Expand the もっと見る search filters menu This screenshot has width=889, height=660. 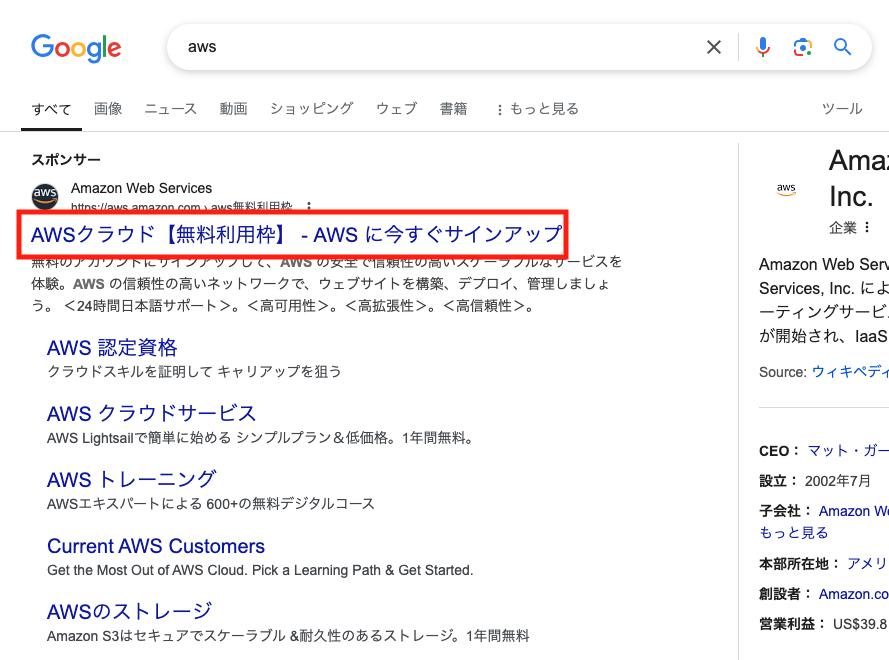tap(537, 109)
